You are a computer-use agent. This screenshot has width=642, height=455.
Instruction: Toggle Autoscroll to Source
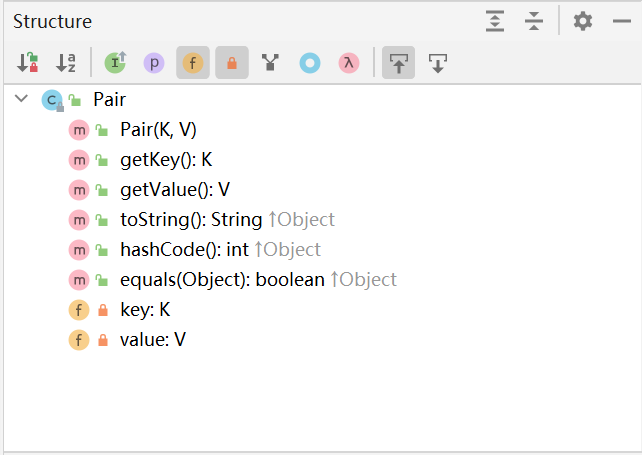tap(398, 63)
